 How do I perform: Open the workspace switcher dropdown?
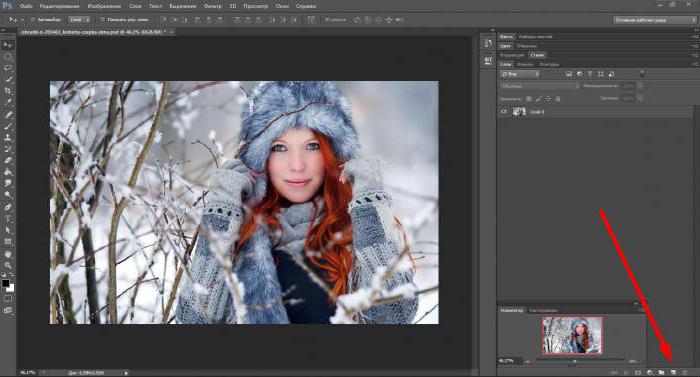click(654, 20)
